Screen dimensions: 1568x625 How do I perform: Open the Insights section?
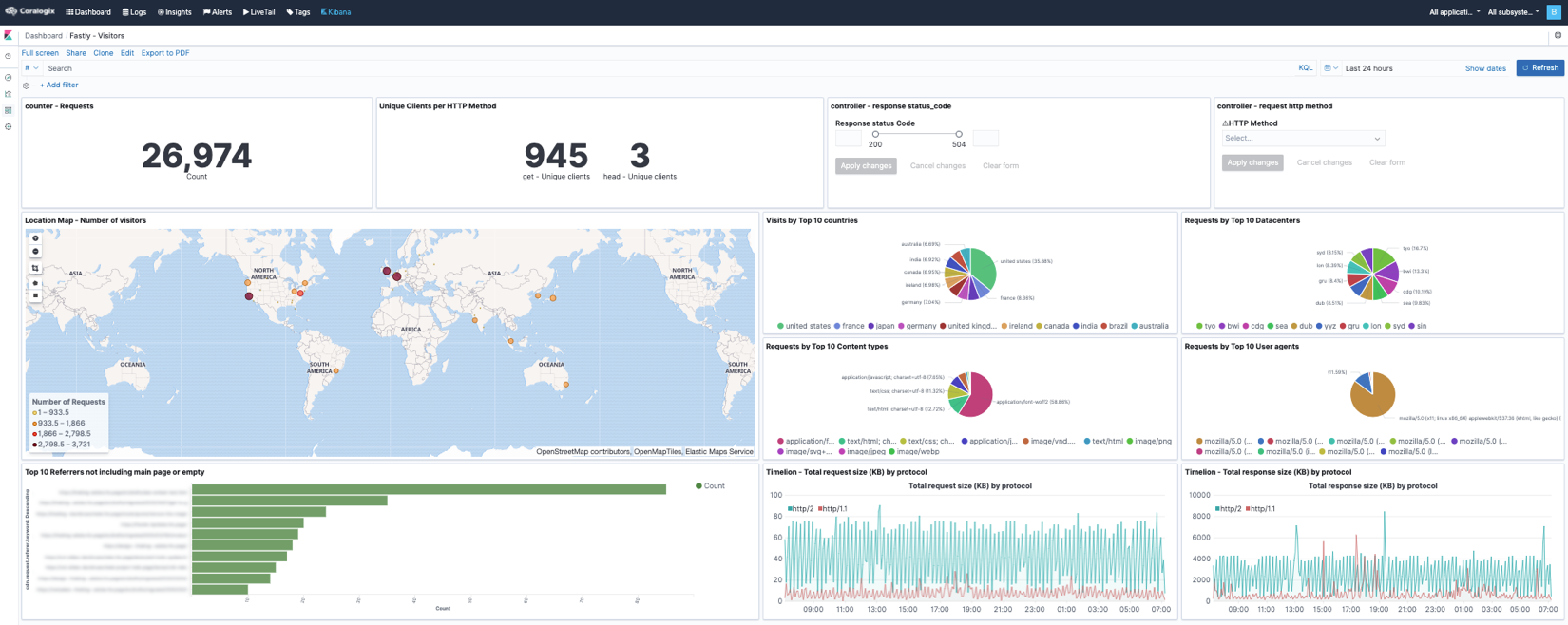[175, 12]
